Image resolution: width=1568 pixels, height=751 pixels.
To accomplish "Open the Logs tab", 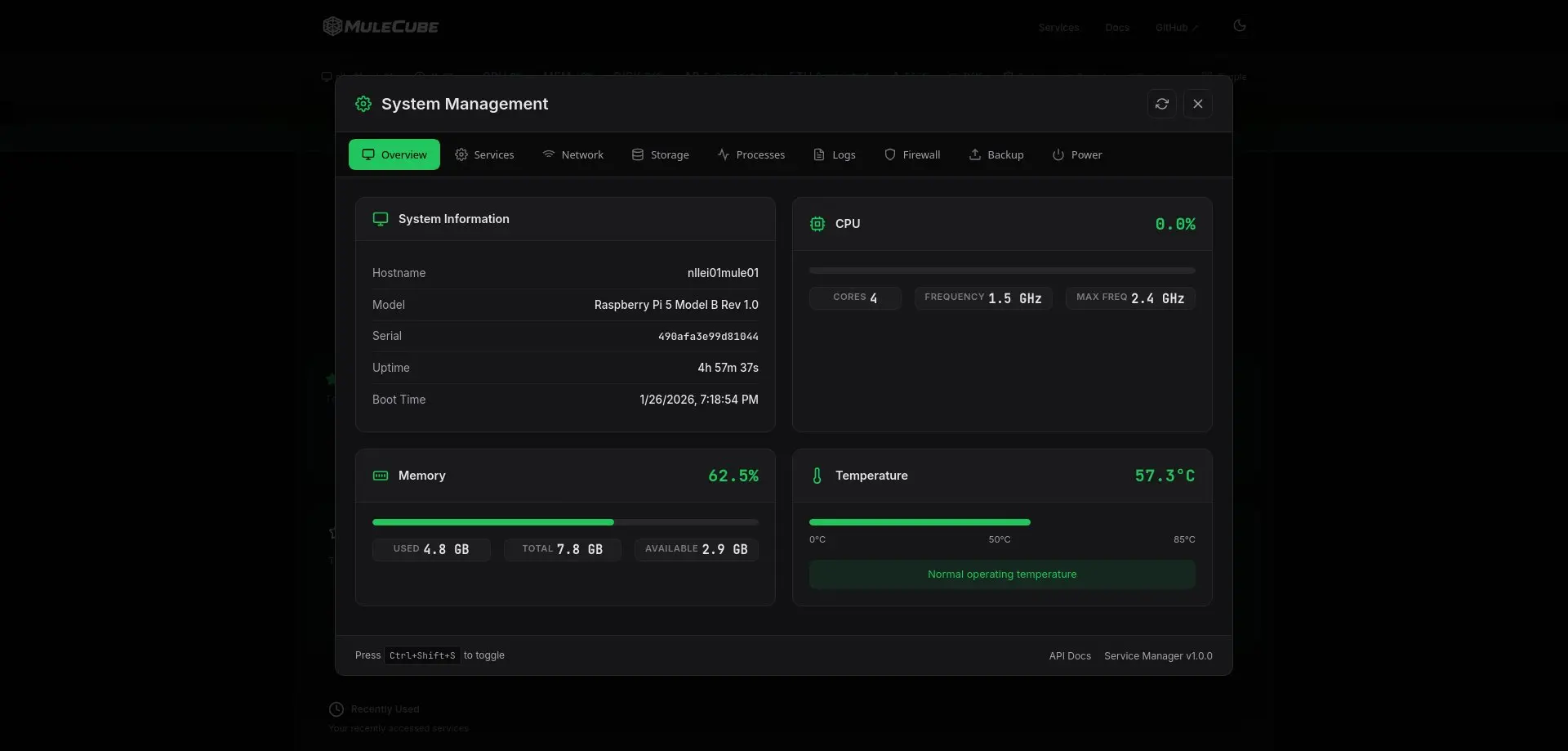I will click(835, 154).
